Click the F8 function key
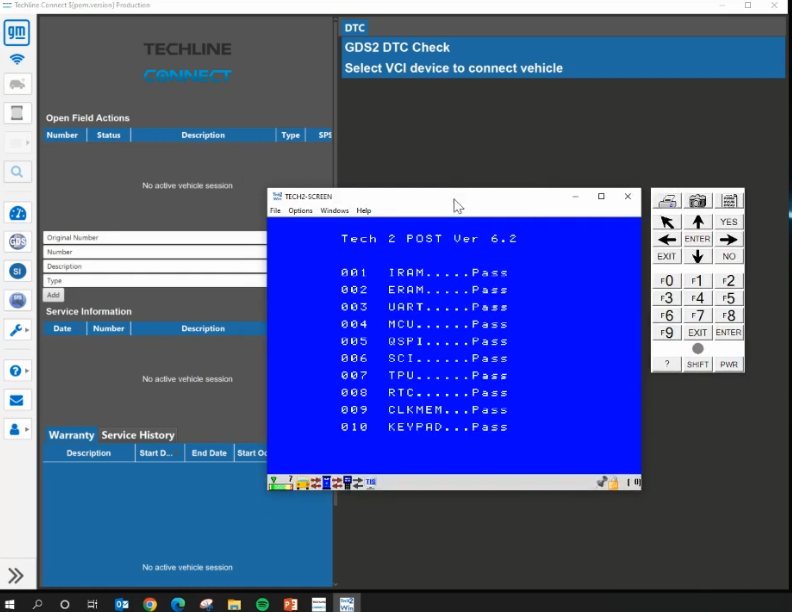792x612 pixels. pos(728,316)
